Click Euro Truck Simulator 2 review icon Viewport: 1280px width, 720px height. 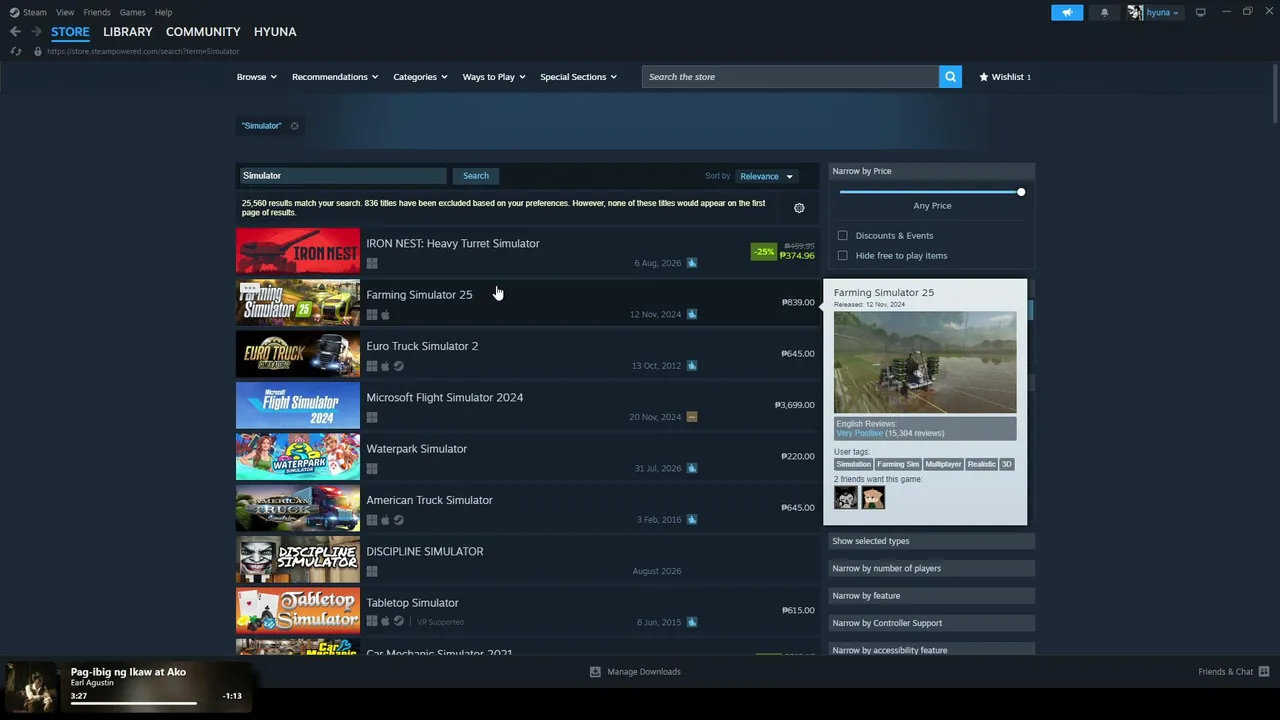coord(692,366)
